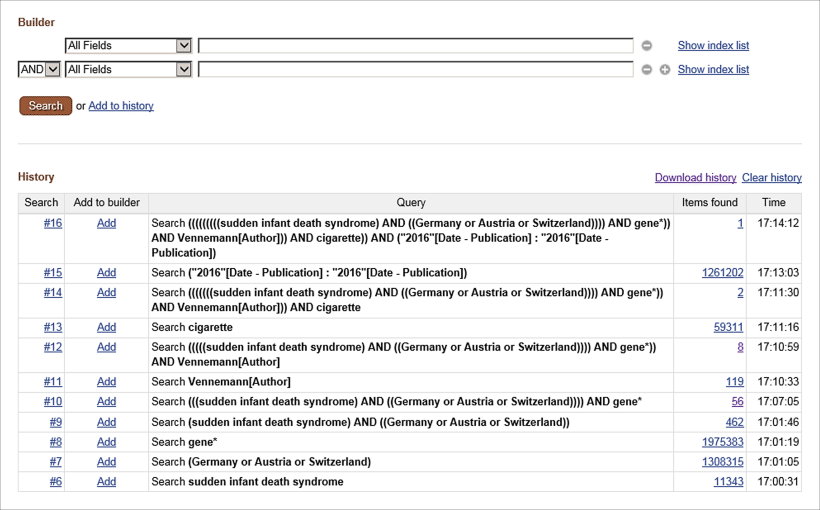Open the 1261202 items found result

tap(723, 273)
